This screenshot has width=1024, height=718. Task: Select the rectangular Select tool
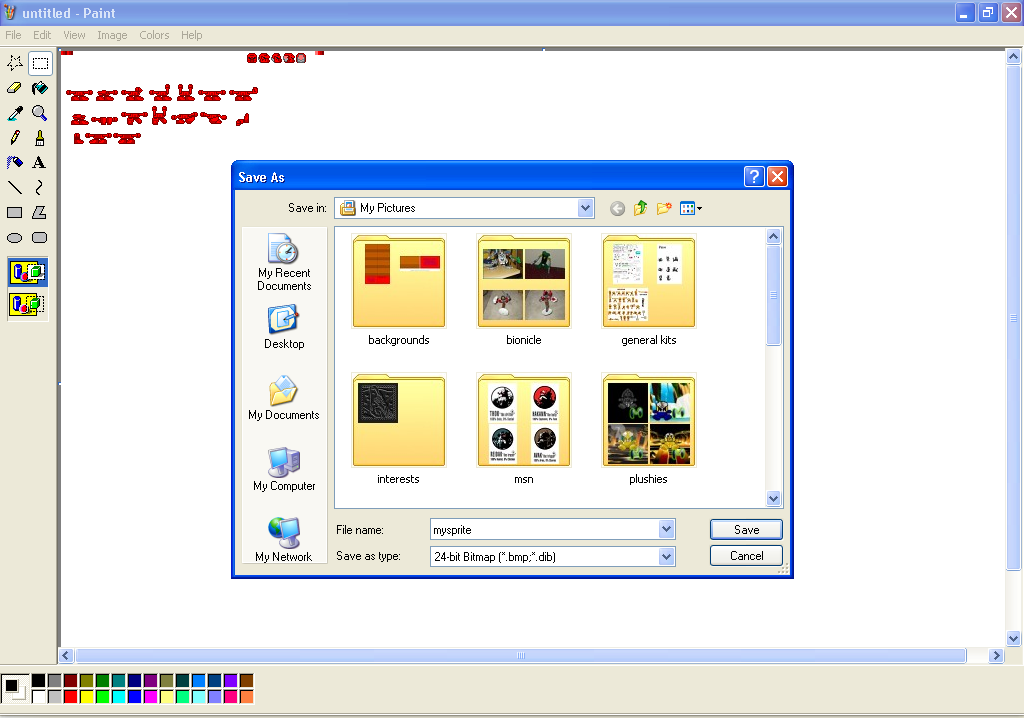click(x=39, y=63)
